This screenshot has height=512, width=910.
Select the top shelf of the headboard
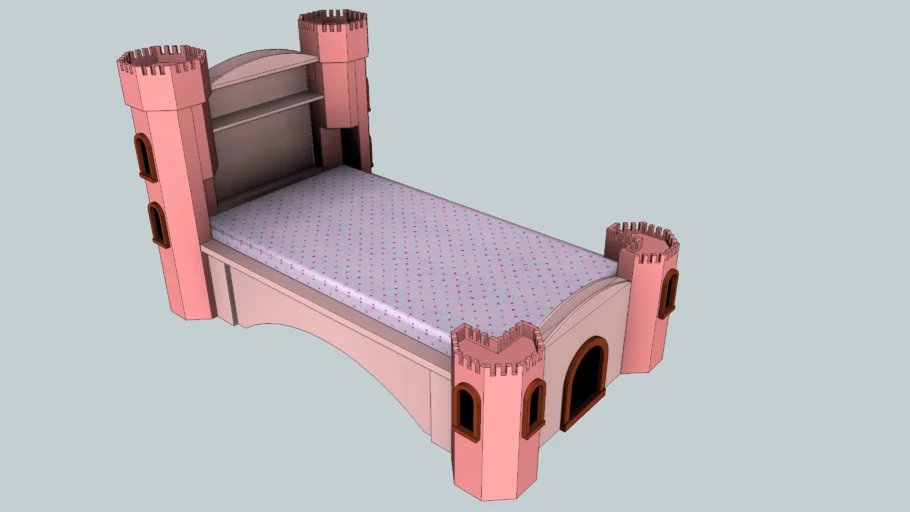[264, 68]
